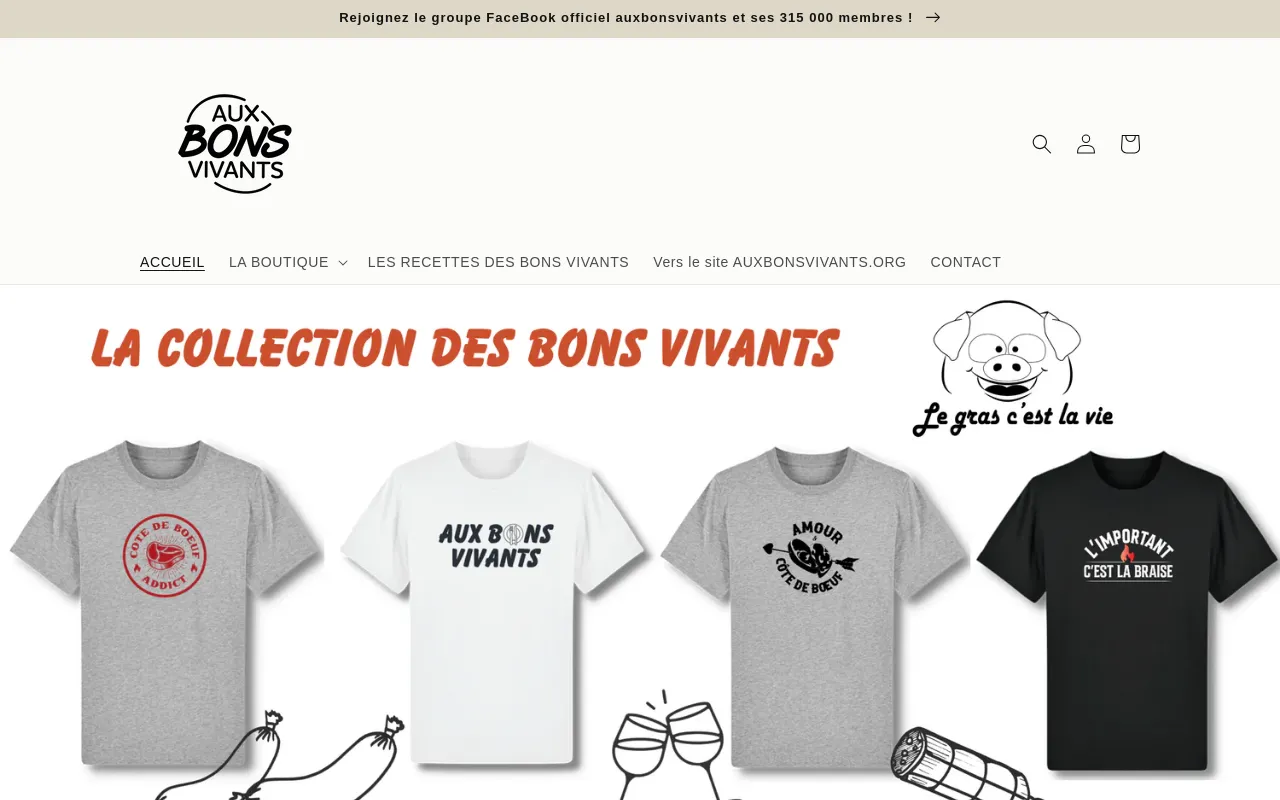Expand the LA BOUTIQUE dropdown chevron
1280x800 pixels.
342,262
